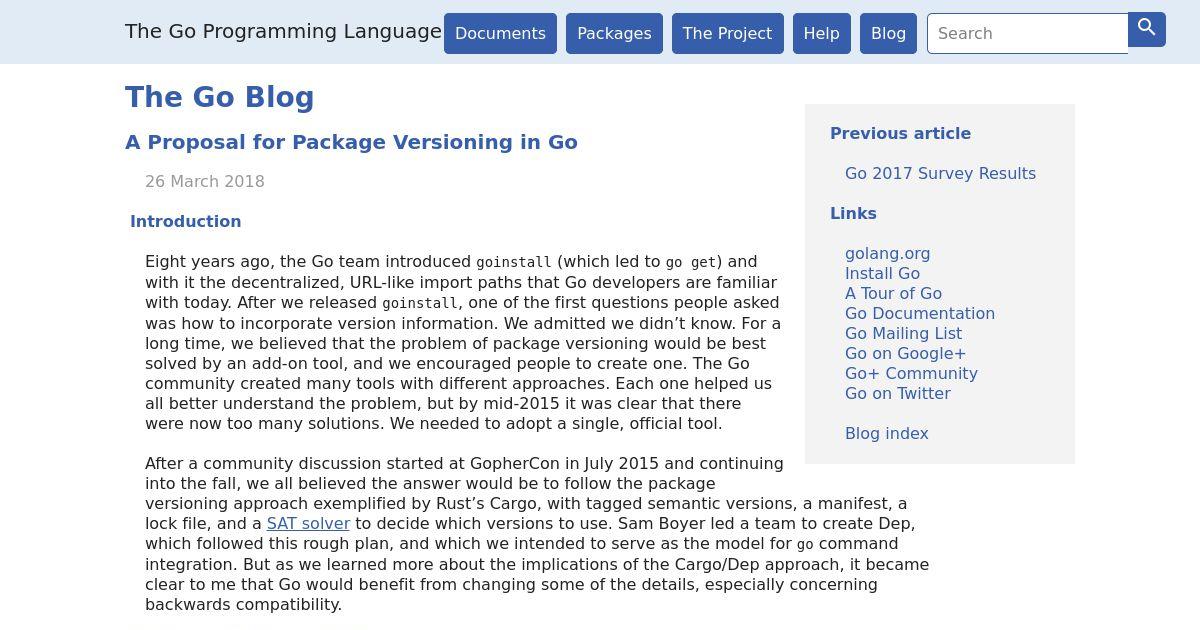1200x630 pixels.
Task: Open the Help section
Action: coord(821,33)
